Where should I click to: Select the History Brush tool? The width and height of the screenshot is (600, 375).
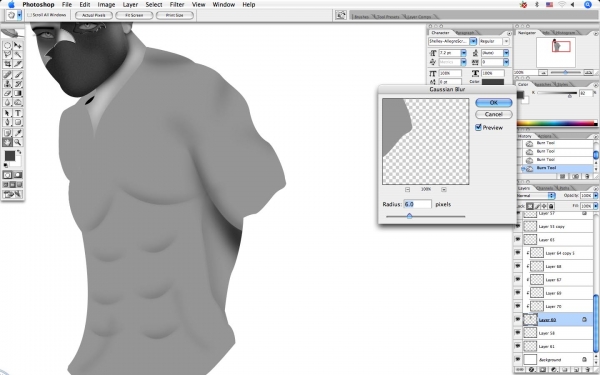18,84
